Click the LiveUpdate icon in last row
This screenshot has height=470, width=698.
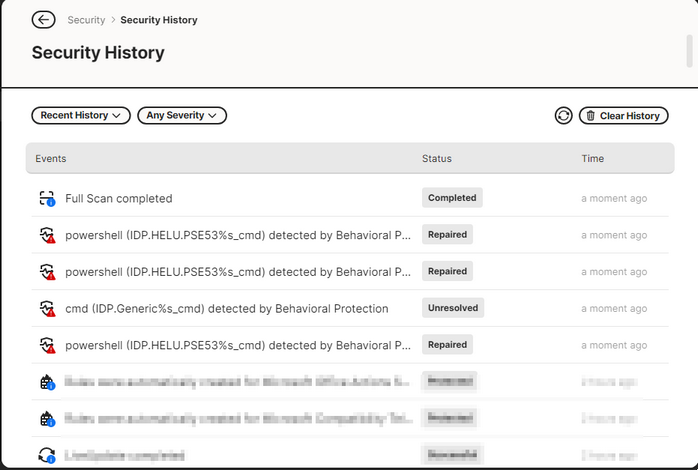click(x=46, y=455)
